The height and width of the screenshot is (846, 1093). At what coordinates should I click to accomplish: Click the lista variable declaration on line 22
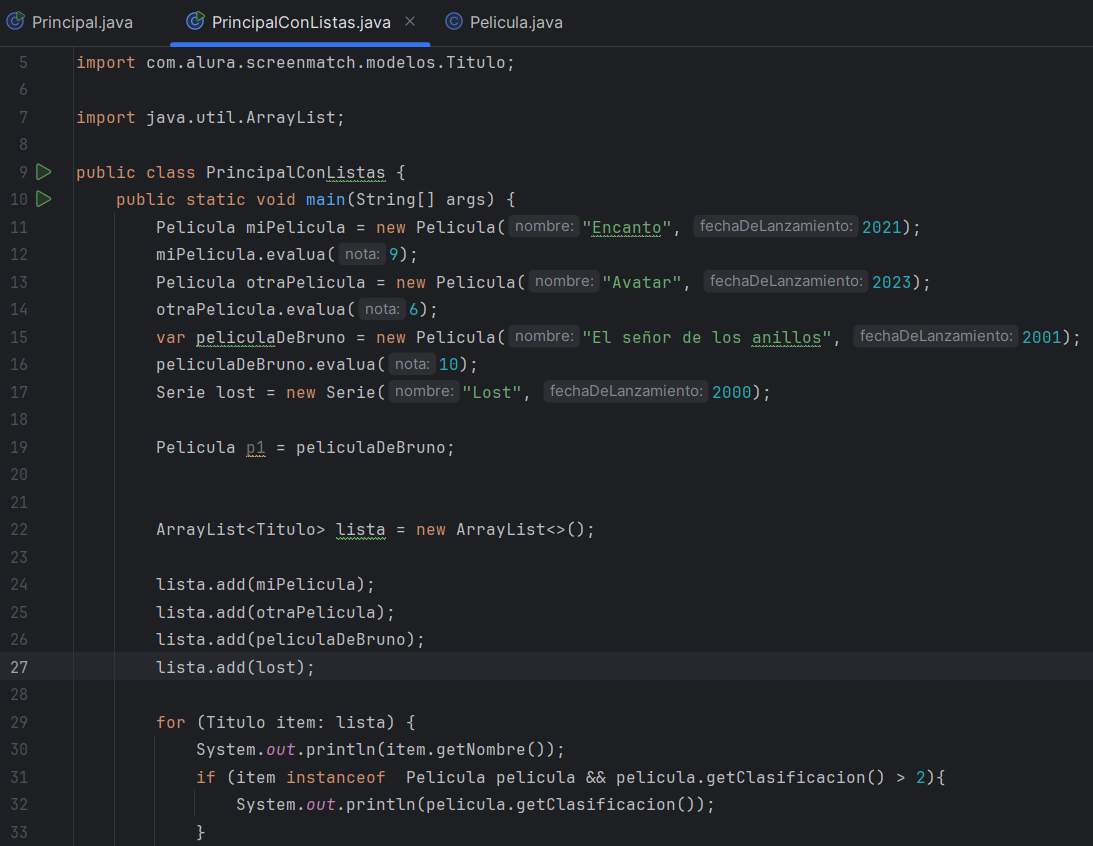(x=360, y=530)
